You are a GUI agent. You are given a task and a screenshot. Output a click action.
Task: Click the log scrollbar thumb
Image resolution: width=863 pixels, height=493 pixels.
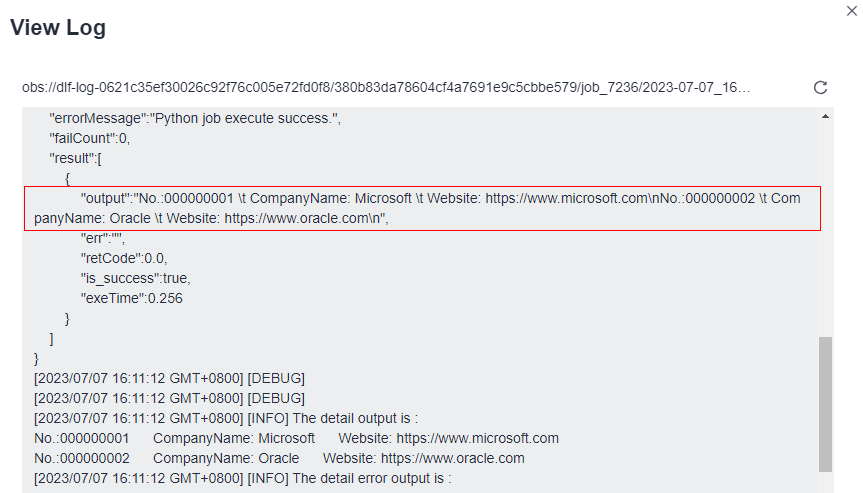coord(825,404)
